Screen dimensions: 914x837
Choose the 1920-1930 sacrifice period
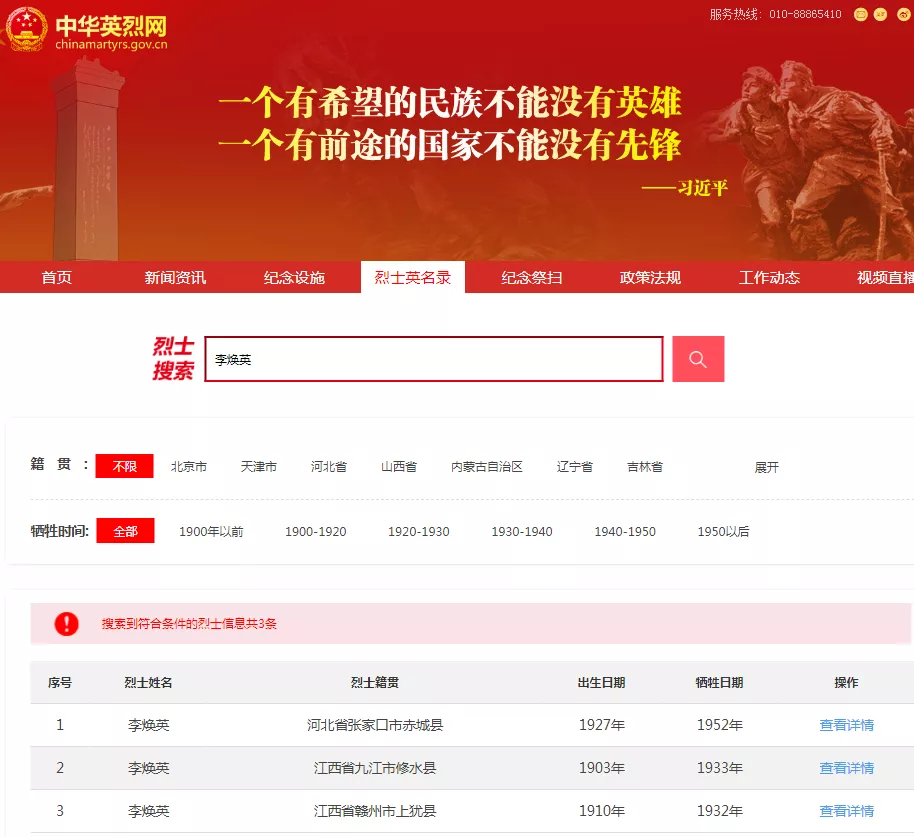click(x=418, y=532)
